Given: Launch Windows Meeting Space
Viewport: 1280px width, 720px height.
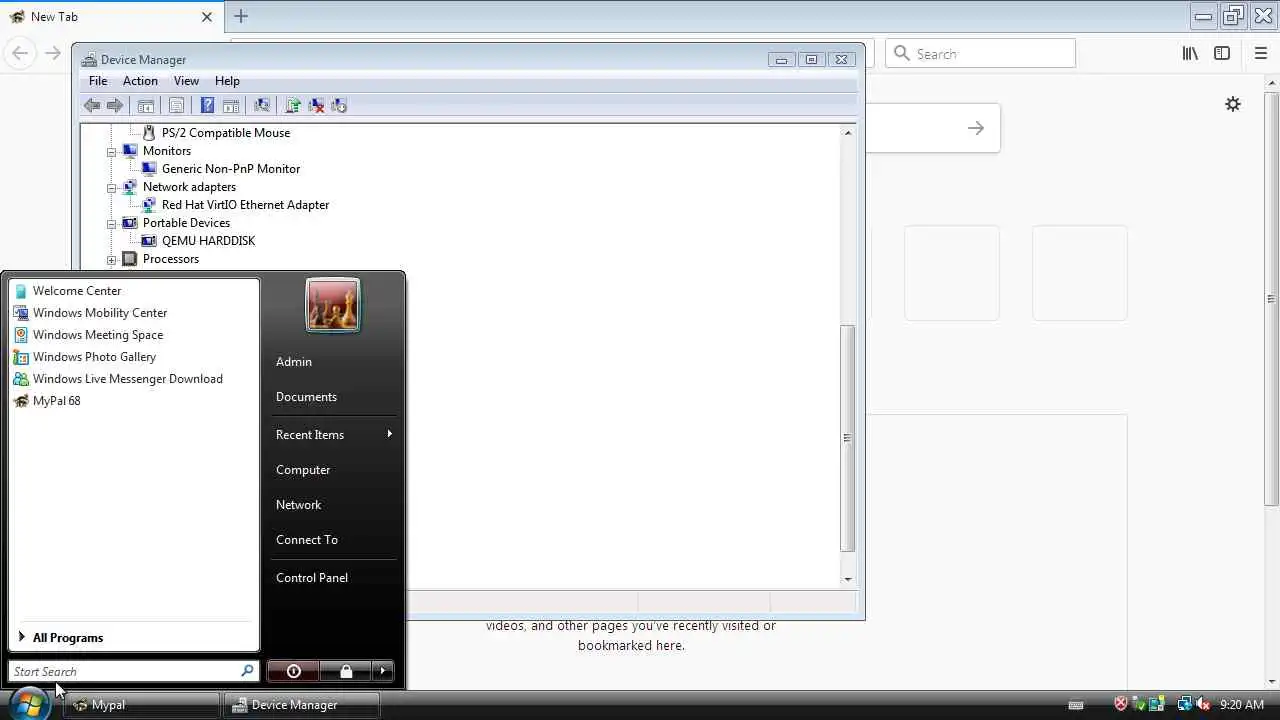Looking at the screenshot, I should [x=134, y=335].
